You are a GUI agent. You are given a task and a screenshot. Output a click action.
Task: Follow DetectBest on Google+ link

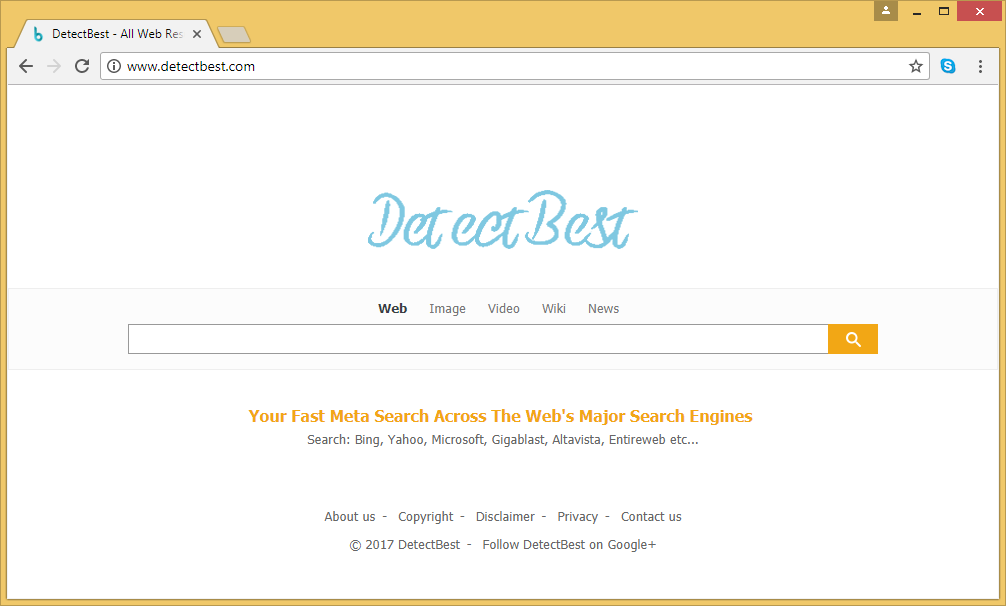click(569, 545)
